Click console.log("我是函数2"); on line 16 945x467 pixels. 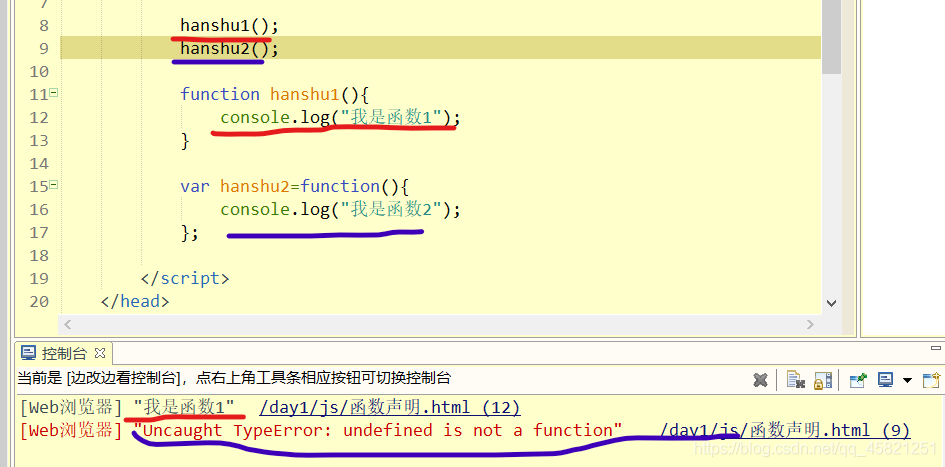(x=341, y=209)
